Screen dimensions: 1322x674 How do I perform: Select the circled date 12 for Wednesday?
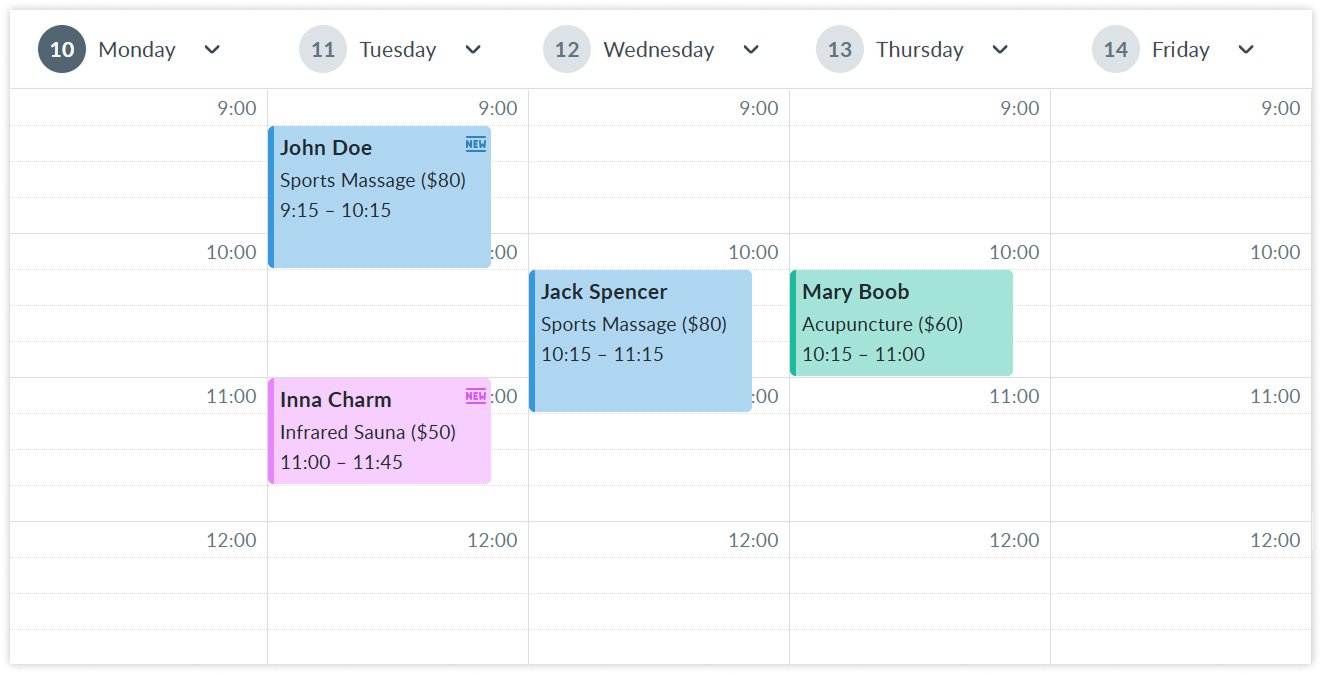click(x=567, y=48)
